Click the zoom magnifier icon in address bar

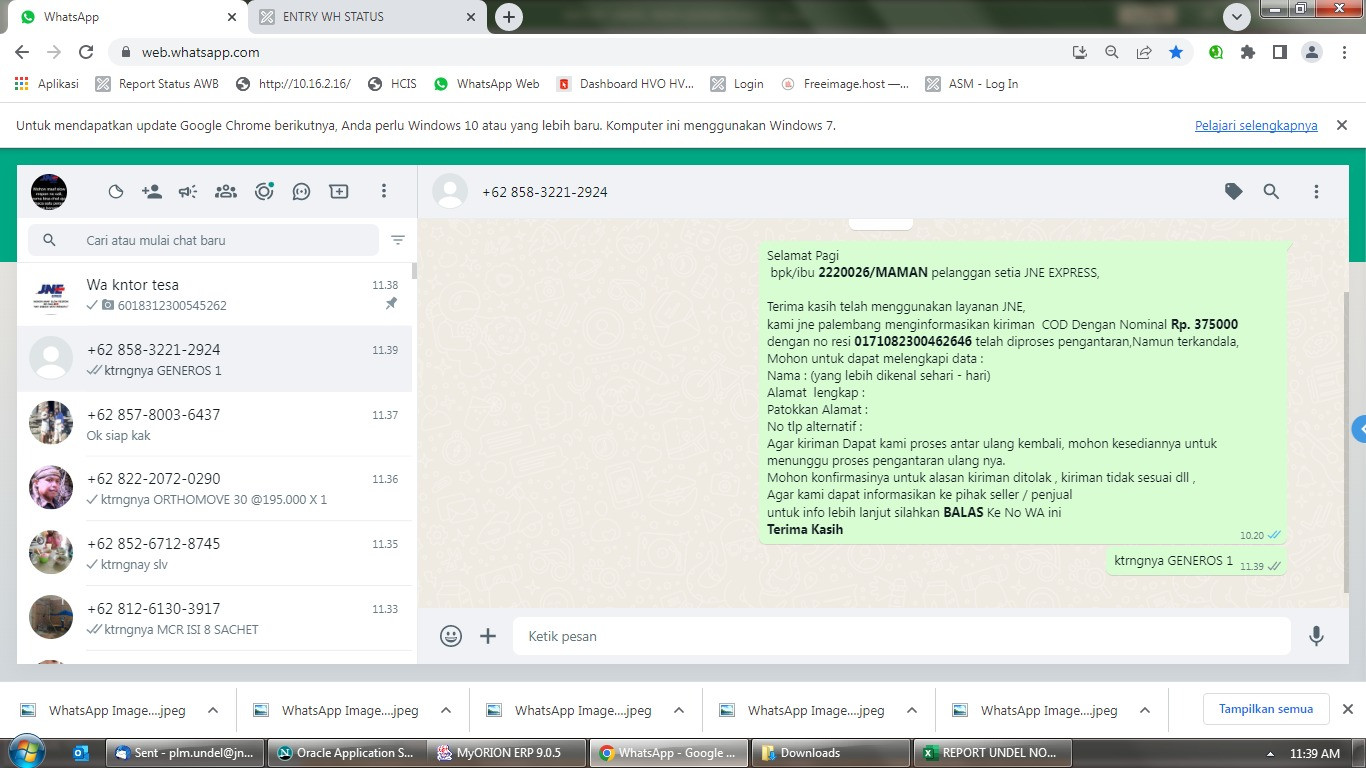point(1112,52)
